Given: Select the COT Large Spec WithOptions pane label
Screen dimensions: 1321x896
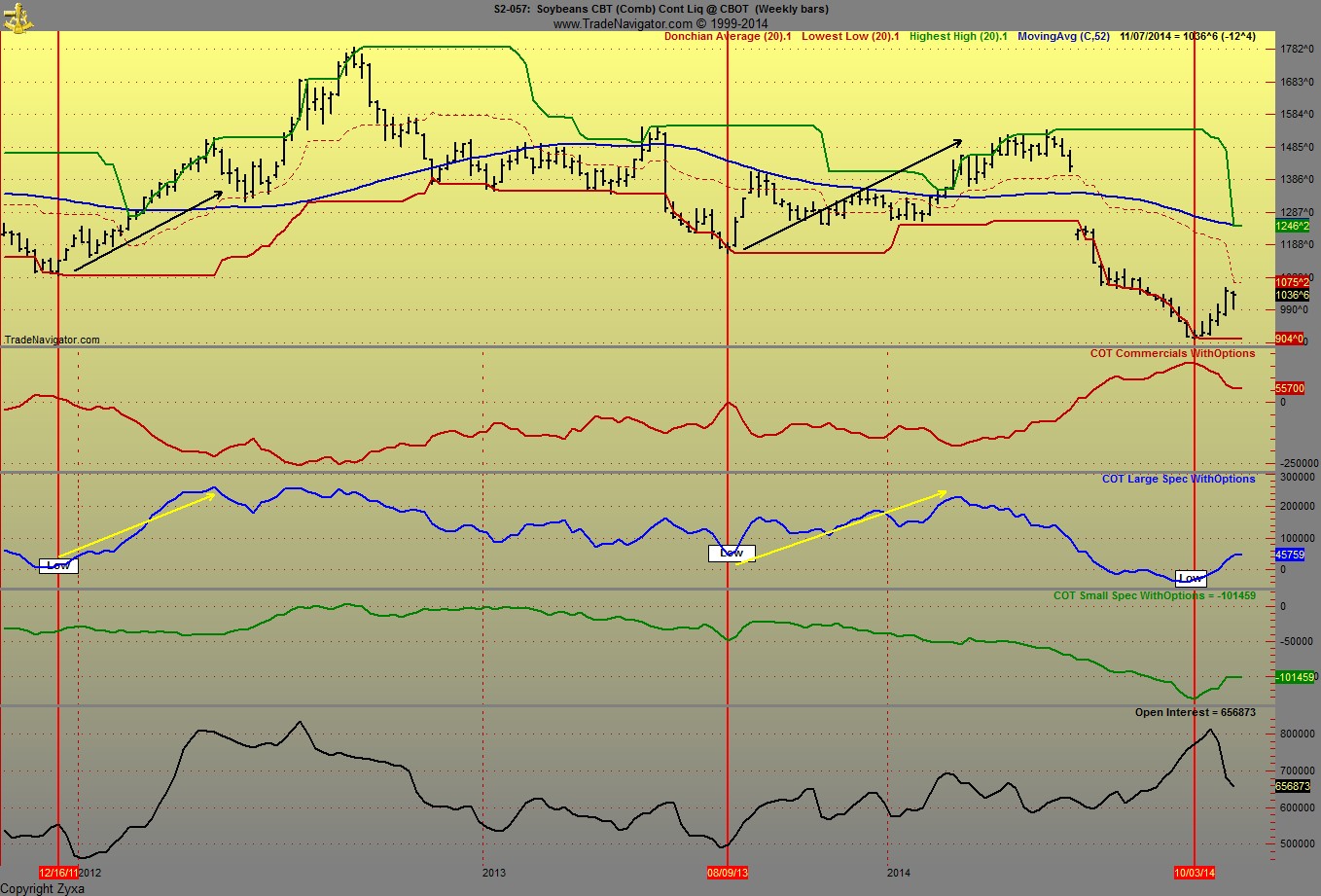Looking at the screenshot, I should 1178,479.
